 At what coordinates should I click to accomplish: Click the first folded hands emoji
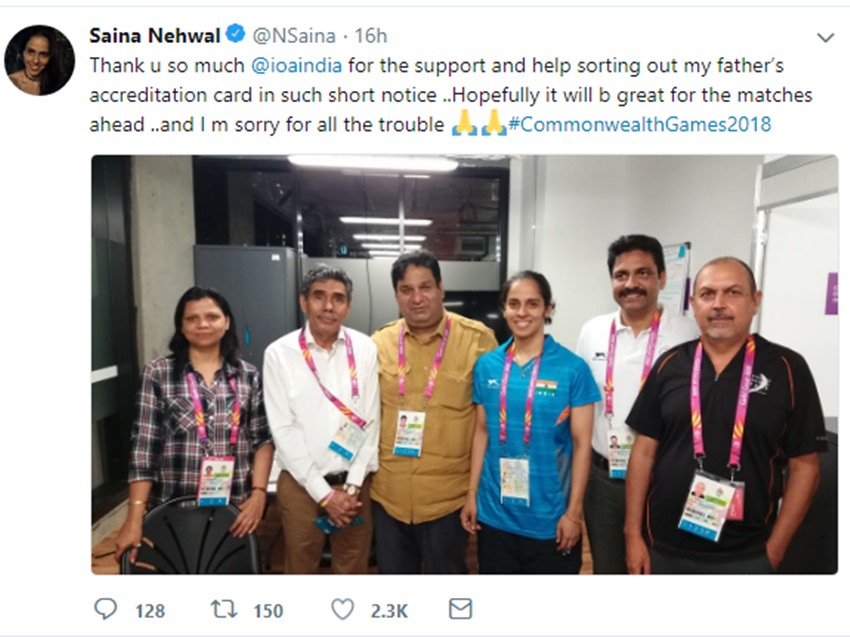click(464, 126)
